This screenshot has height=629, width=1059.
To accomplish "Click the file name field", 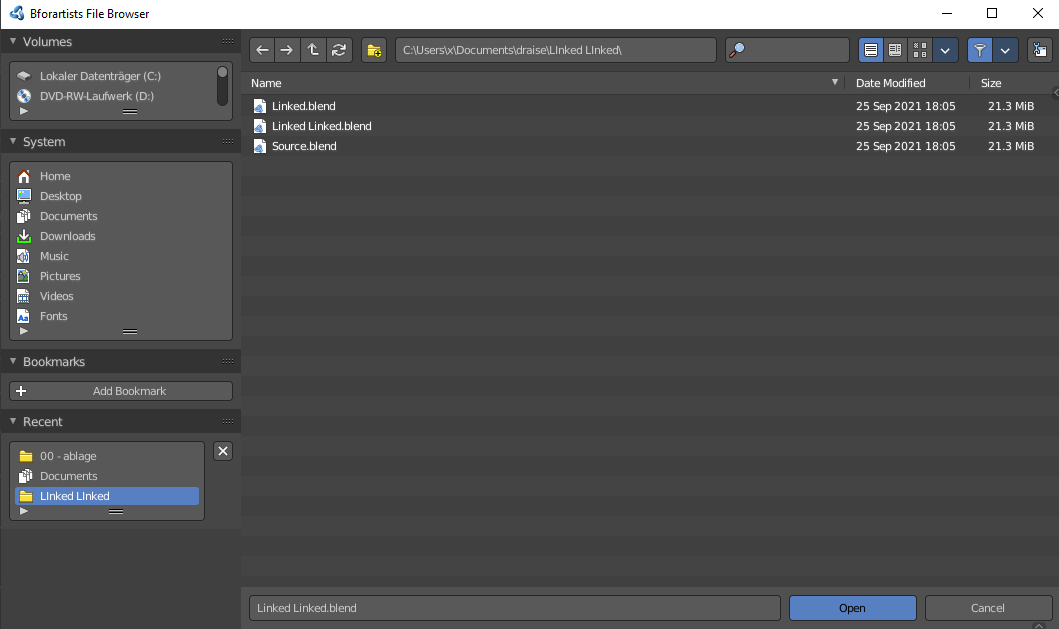I will pyautogui.click(x=515, y=608).
